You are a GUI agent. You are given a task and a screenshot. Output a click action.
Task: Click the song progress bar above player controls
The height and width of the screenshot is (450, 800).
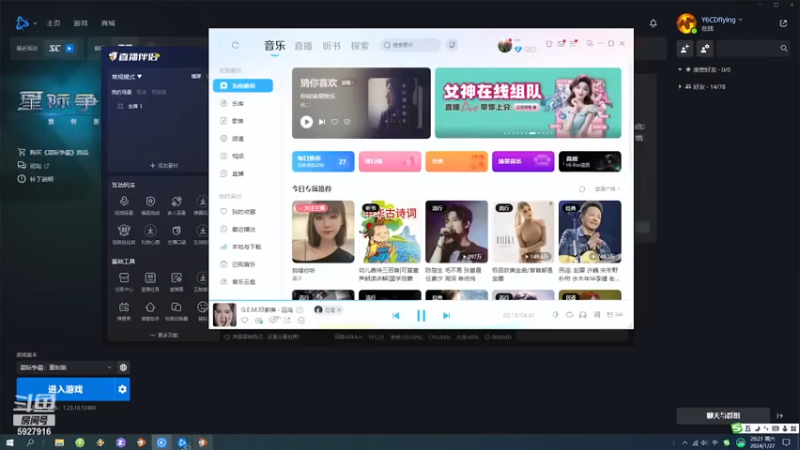pyautogui.click(x=421, y=300)
